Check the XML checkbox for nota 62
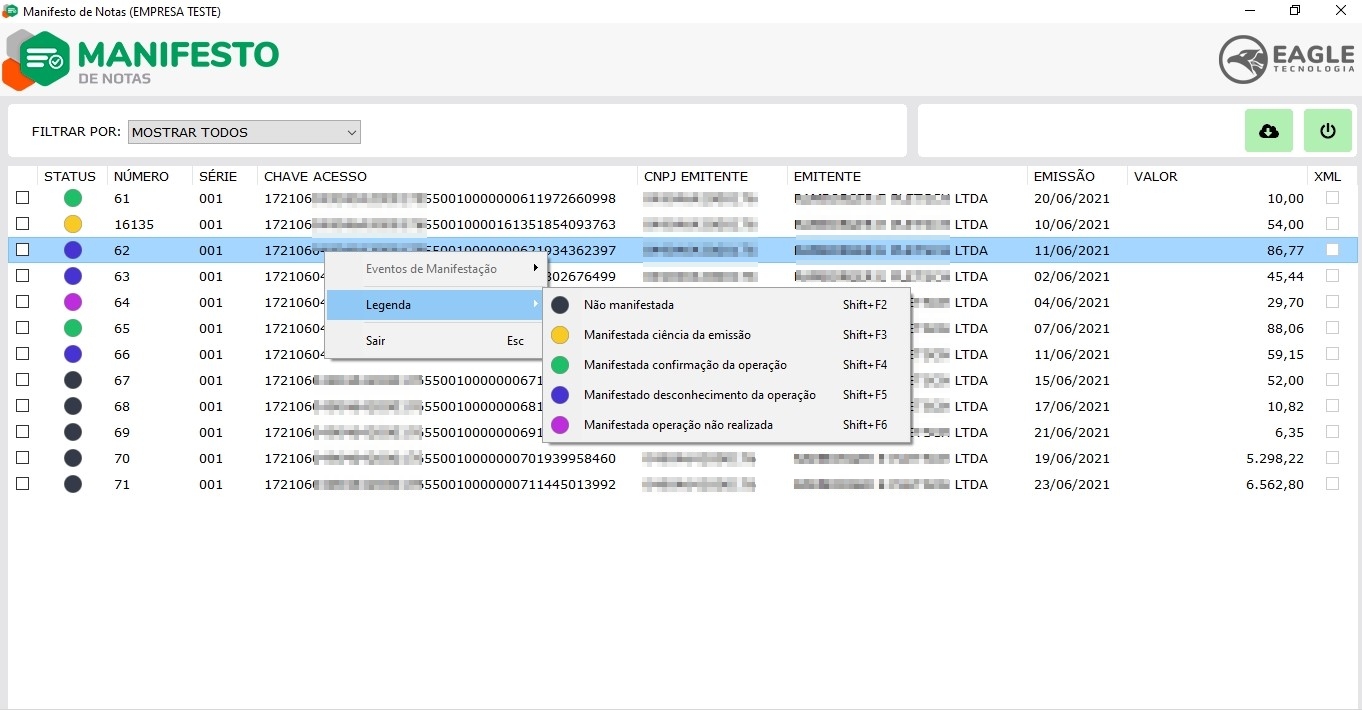Viewport: 1362px width, 710px height. (1332, 250)
